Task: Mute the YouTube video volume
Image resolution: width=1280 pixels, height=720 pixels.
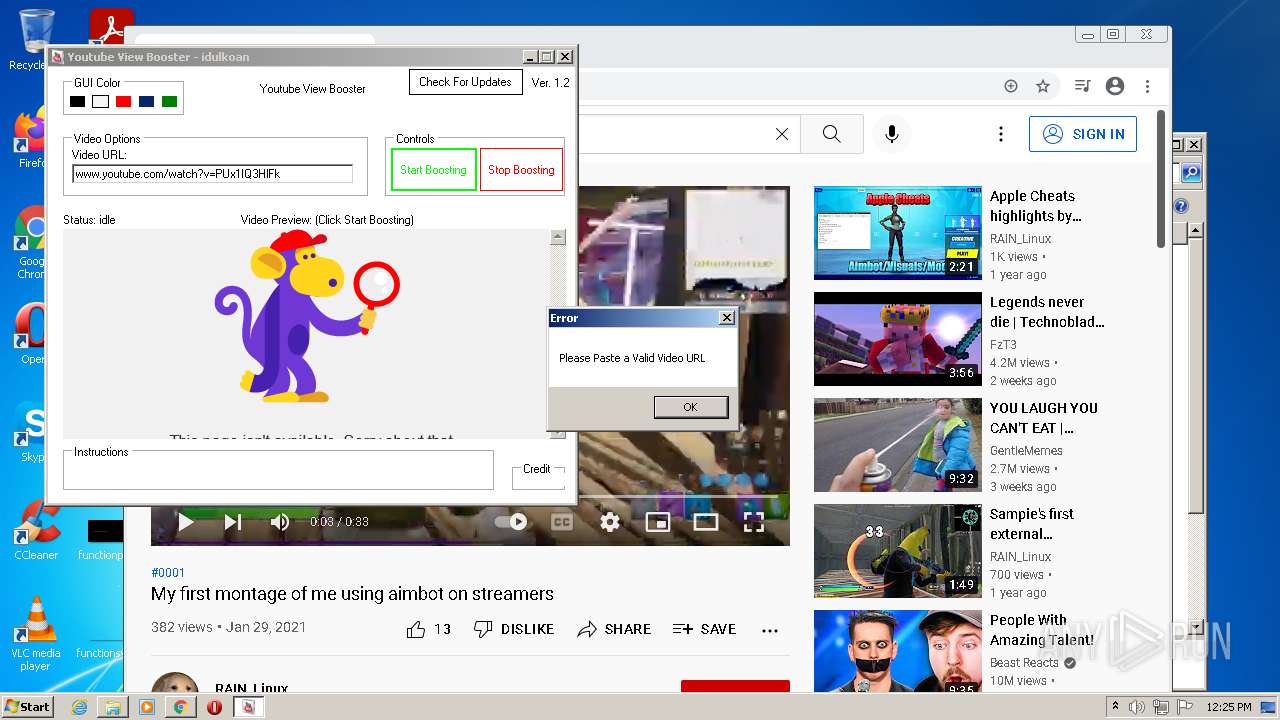Action: pos(280,522)
